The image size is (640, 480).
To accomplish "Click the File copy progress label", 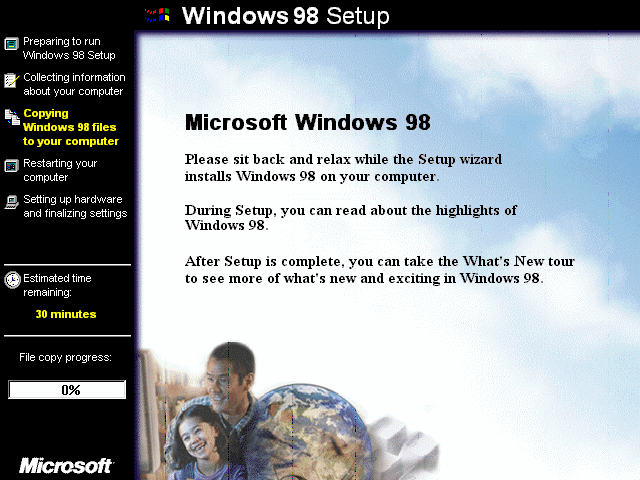I will (x=65, y=358).
